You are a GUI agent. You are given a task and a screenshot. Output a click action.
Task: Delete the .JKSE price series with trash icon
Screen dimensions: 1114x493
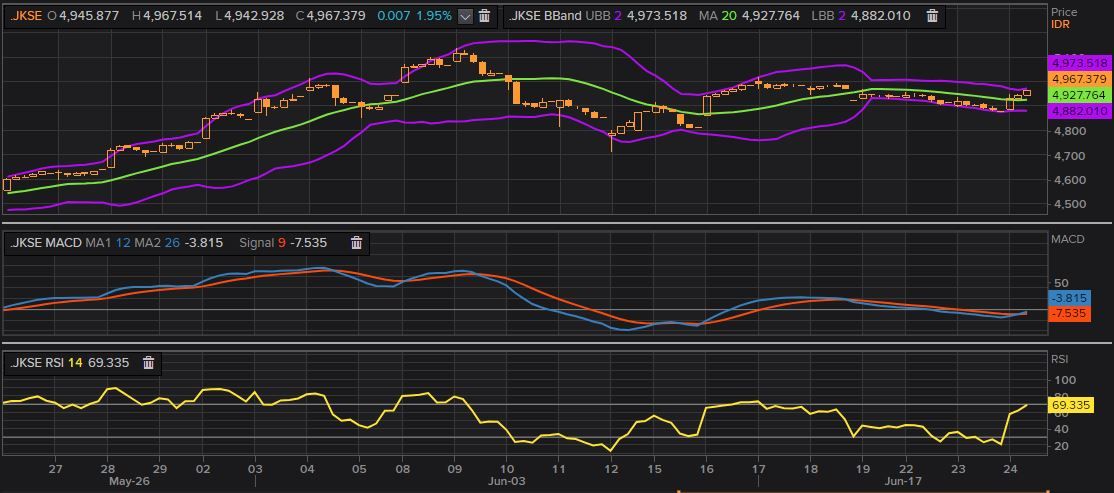484,16
